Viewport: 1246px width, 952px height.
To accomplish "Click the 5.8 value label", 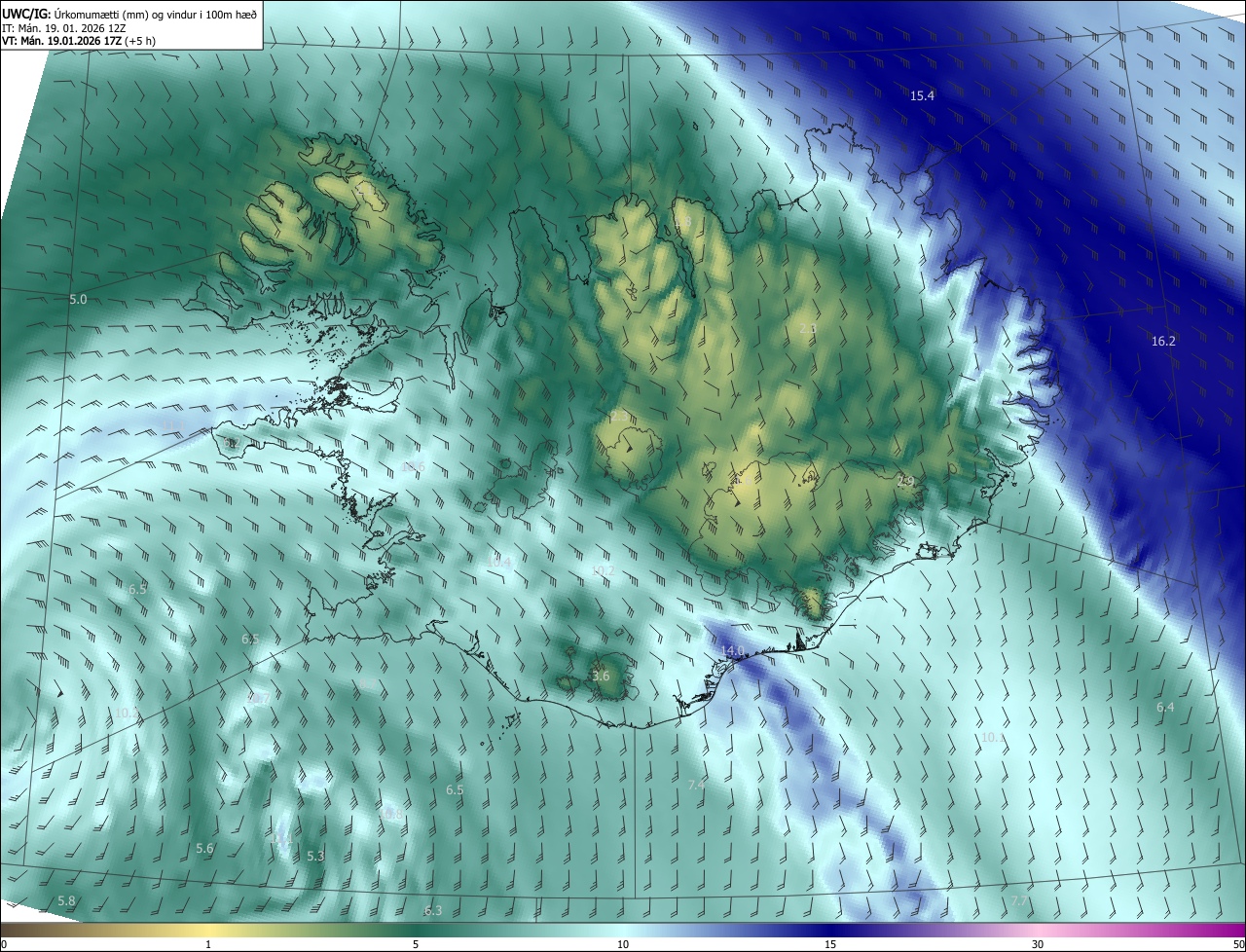I will [x=66, y=901].
